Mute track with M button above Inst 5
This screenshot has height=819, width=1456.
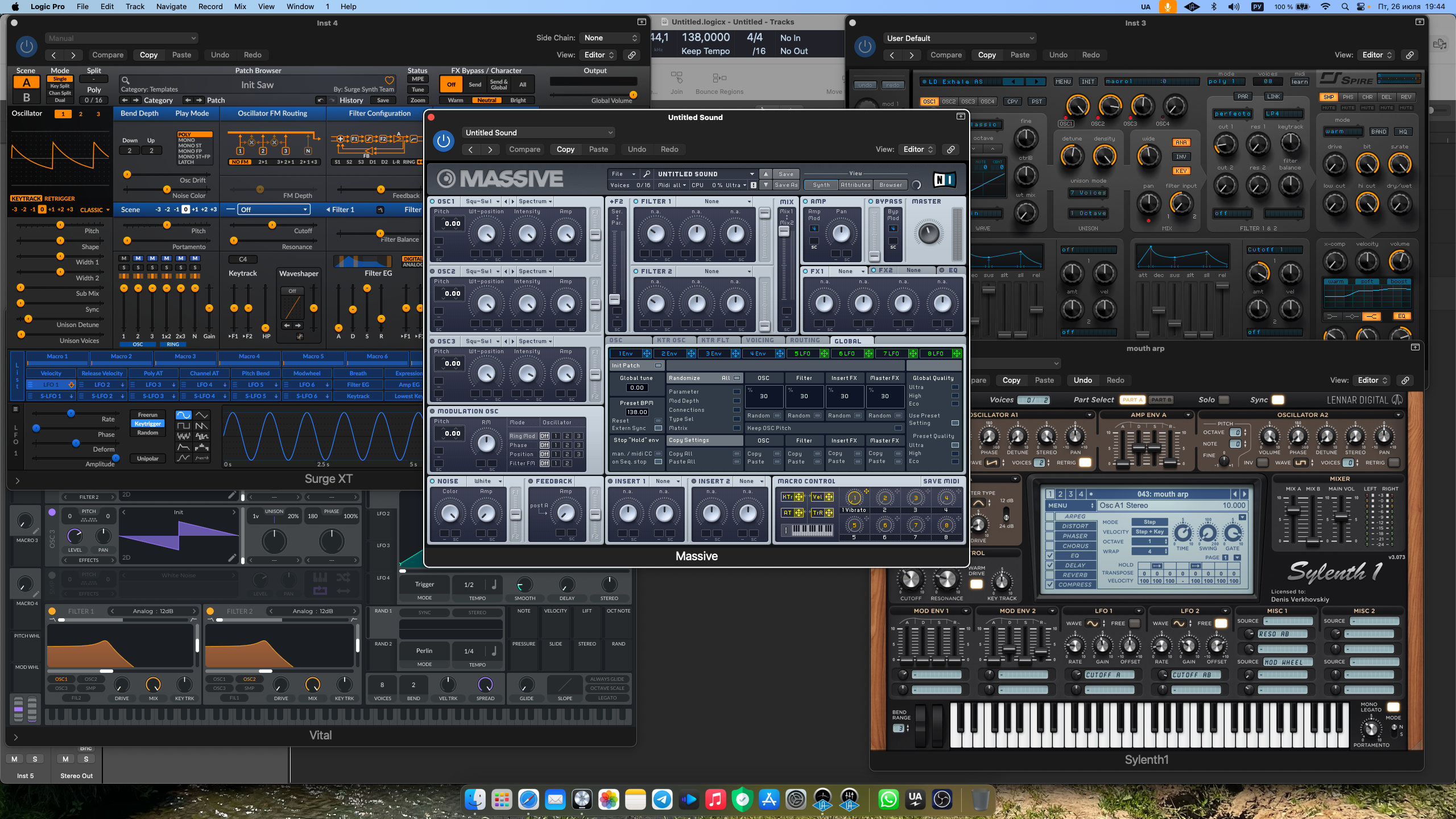[x=14, y=759]
